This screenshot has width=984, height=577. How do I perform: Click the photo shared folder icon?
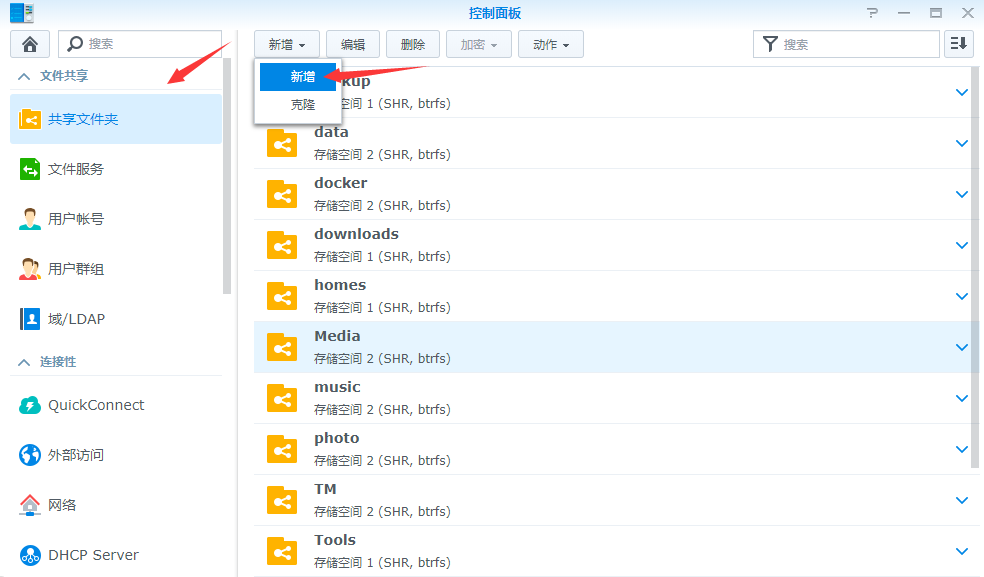(282, 450)
